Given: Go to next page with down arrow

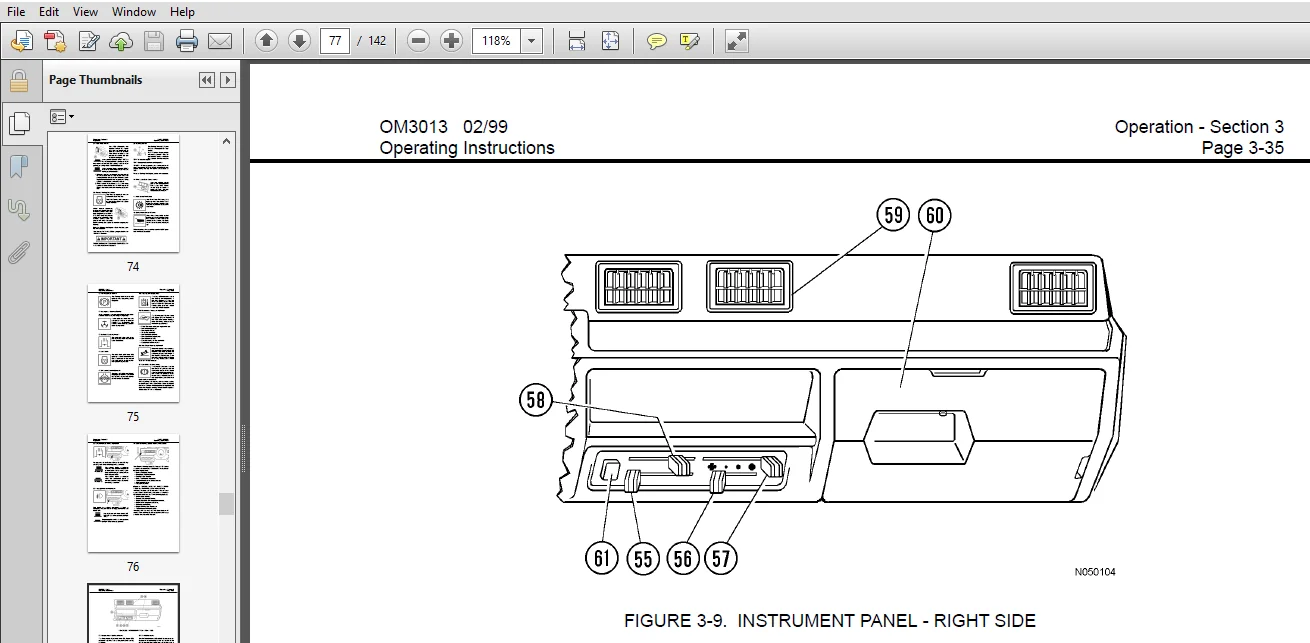Looking at the screenshot, I should (x=299, y=41).
